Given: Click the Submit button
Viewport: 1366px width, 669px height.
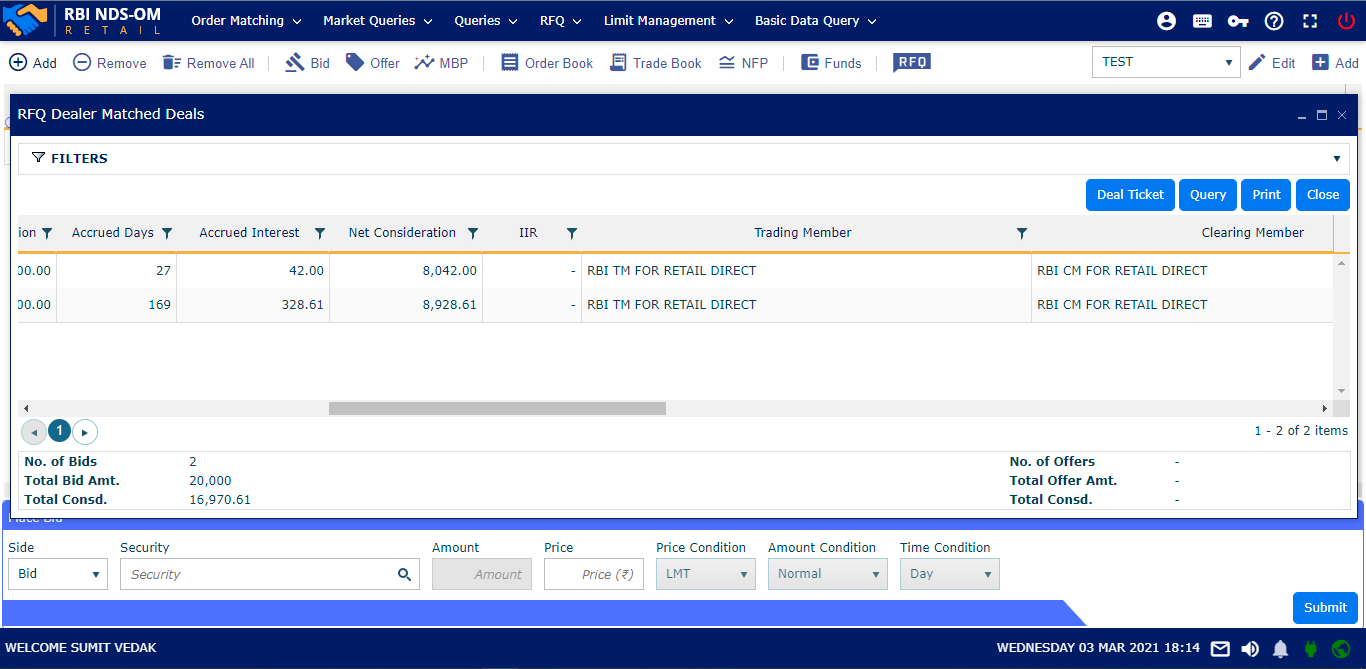Looking at the screenshot, I should click(1325, 607).
